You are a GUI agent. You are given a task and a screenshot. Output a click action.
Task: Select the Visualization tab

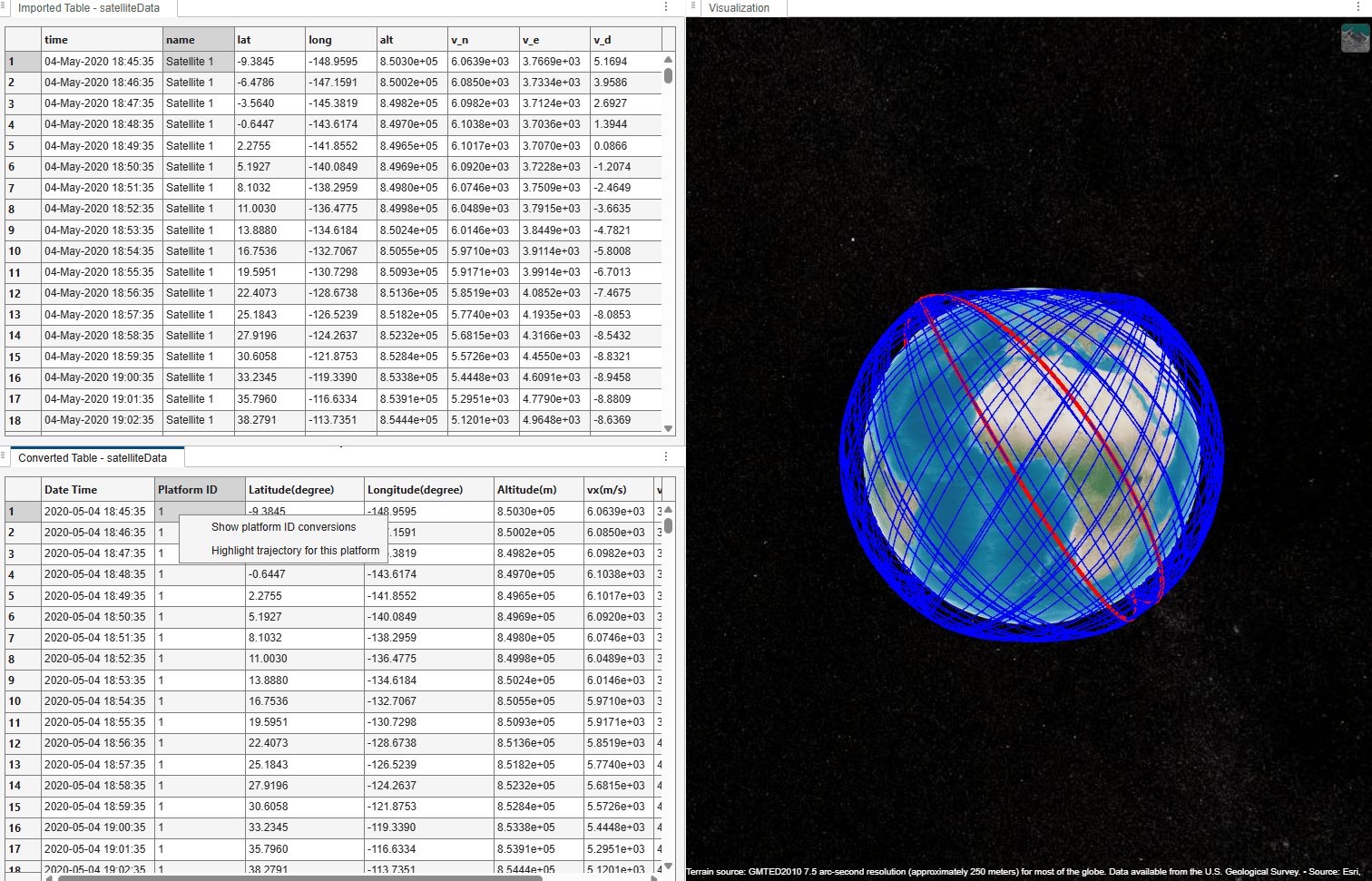click(739, 8)
